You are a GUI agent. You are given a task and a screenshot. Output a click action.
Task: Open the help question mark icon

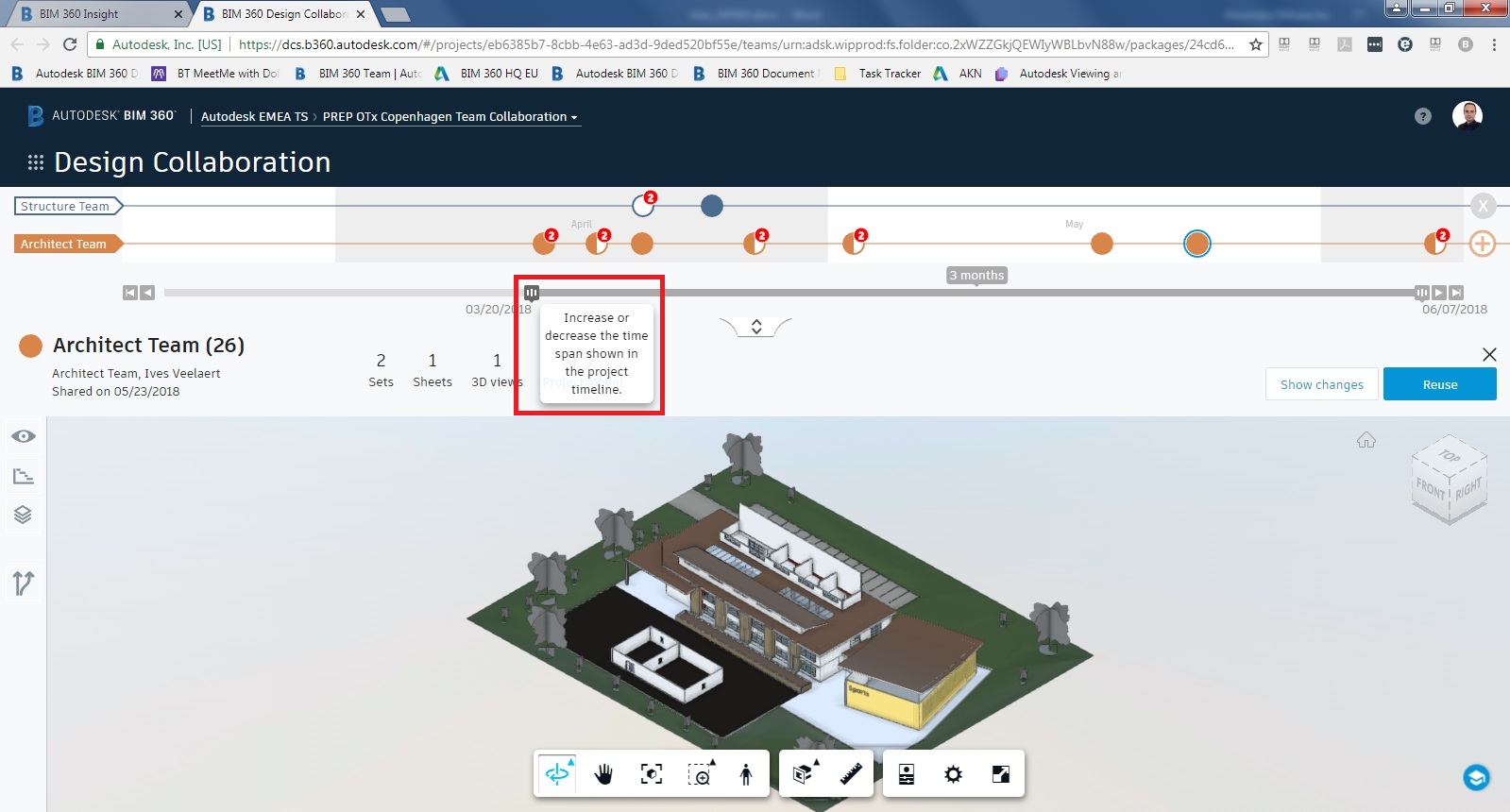click(x=1423, y=116)
